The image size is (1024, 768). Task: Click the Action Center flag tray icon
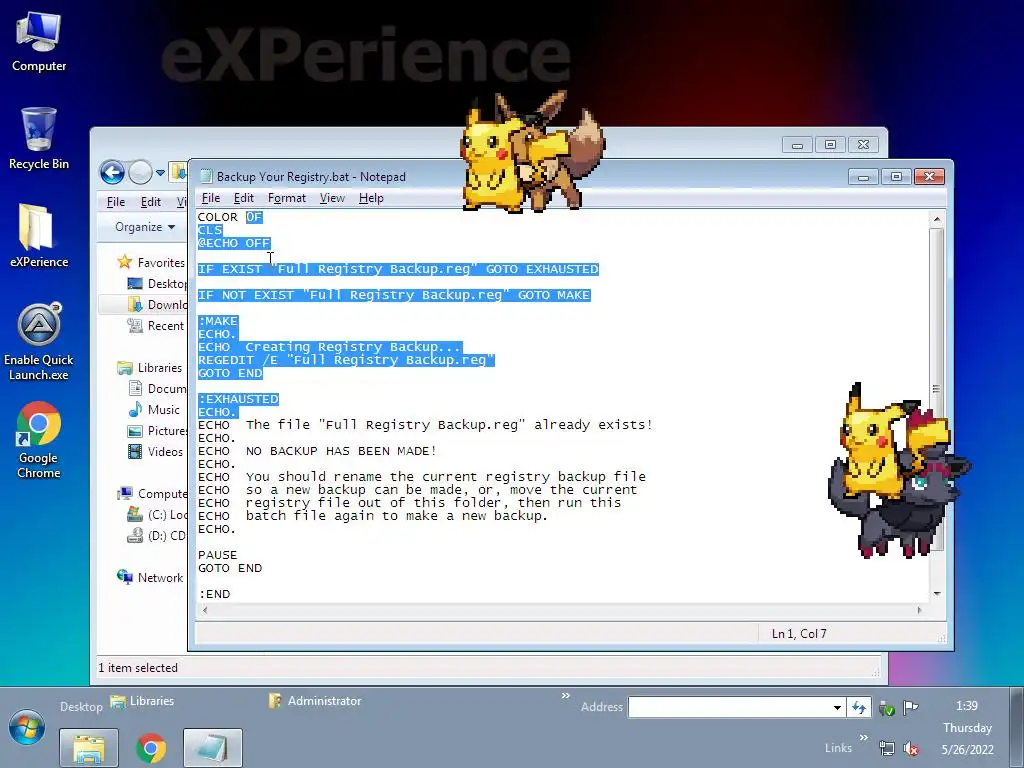(910, 707)
